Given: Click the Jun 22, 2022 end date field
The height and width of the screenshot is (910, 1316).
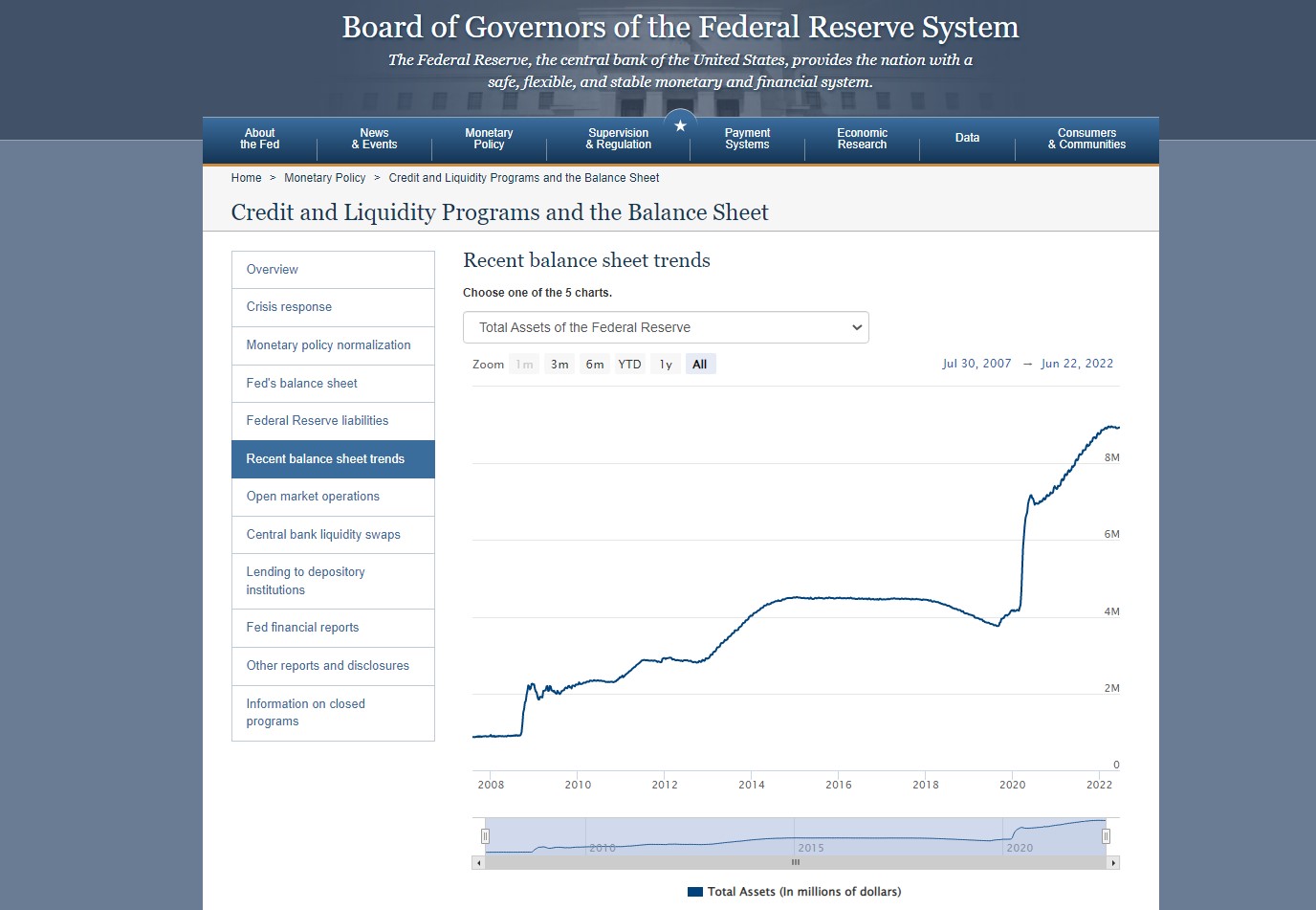Looking at the screenshot, I should pos(1077,364).
